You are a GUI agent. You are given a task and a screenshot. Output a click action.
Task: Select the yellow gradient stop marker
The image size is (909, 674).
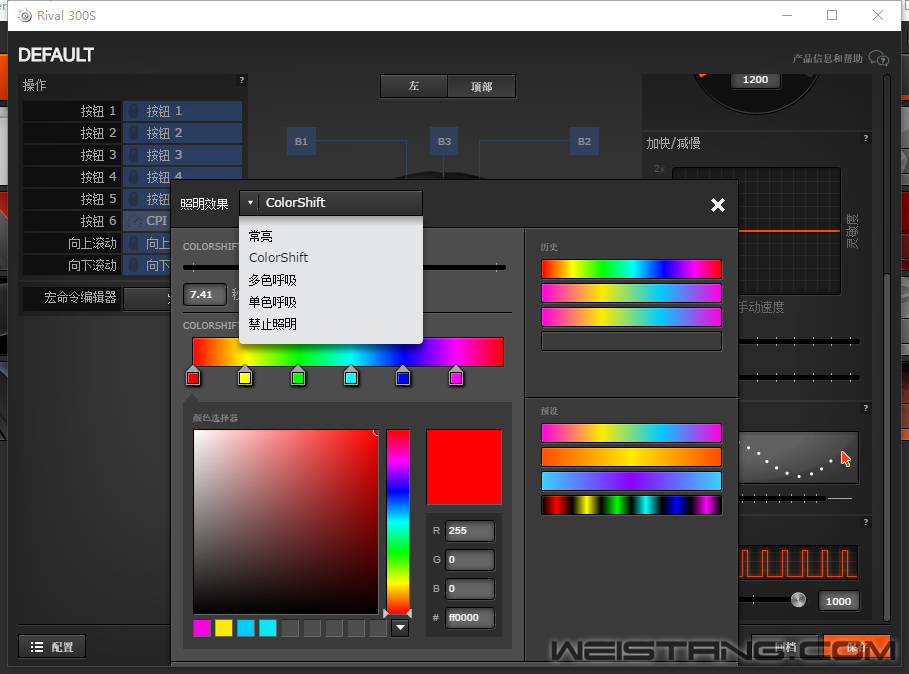tap(245, 376)
